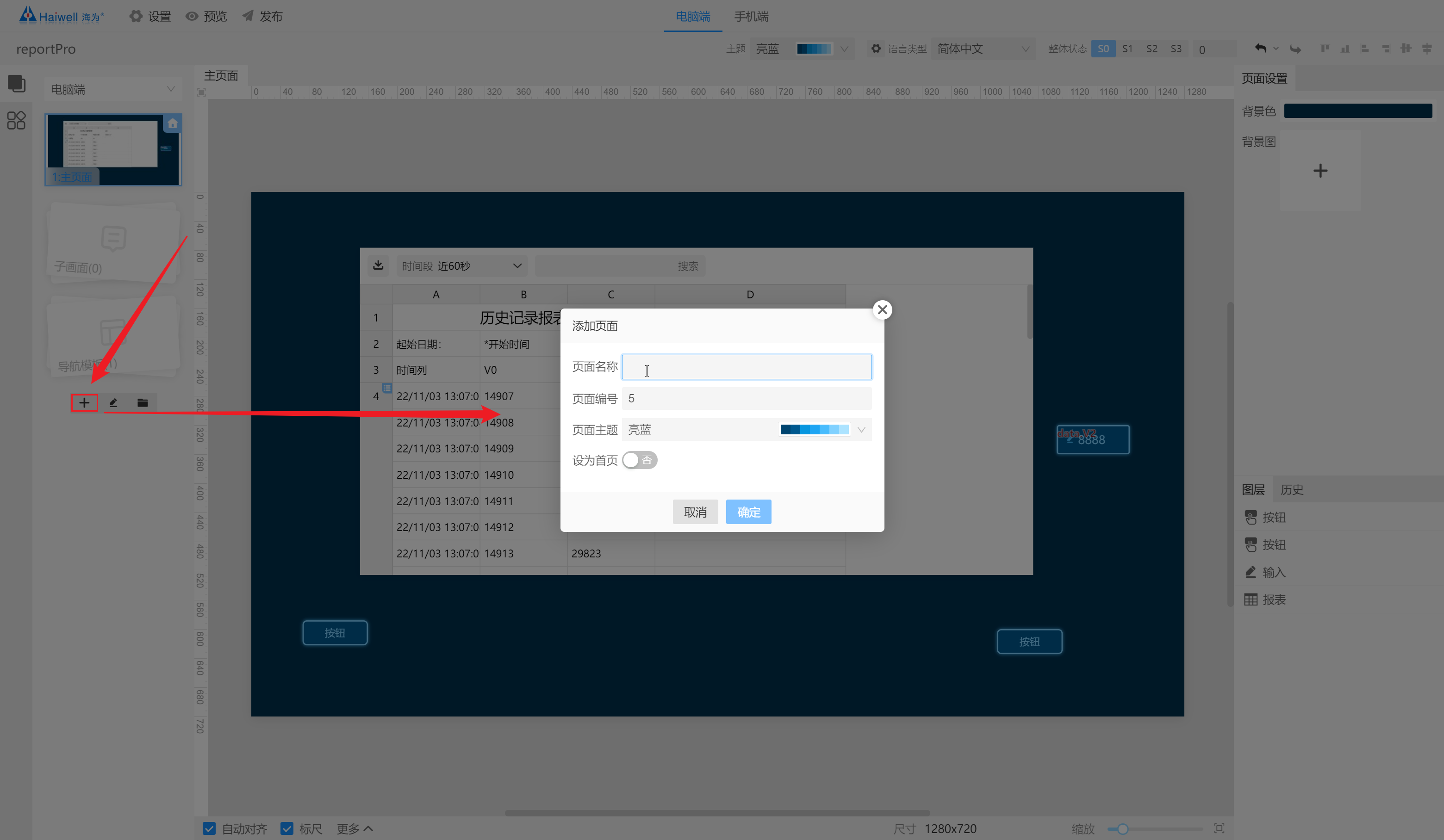Click the bottom-right 按钮 on canvas

[x=1029, y=641]
